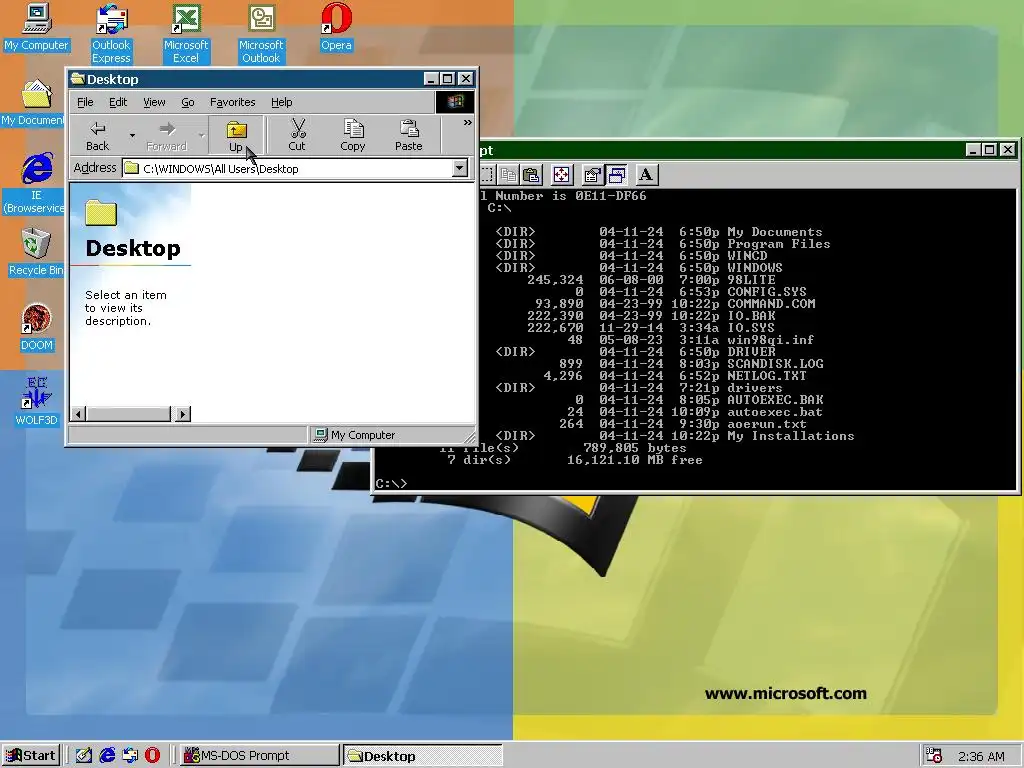Open the Back button history dropdown arrow
The width and height of the screenshot is (1024, 768).
(132, 136)
